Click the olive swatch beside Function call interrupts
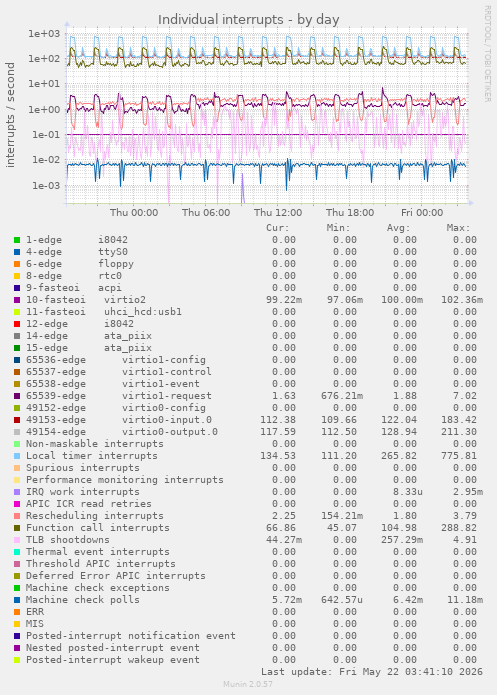 tap(17, 528)
